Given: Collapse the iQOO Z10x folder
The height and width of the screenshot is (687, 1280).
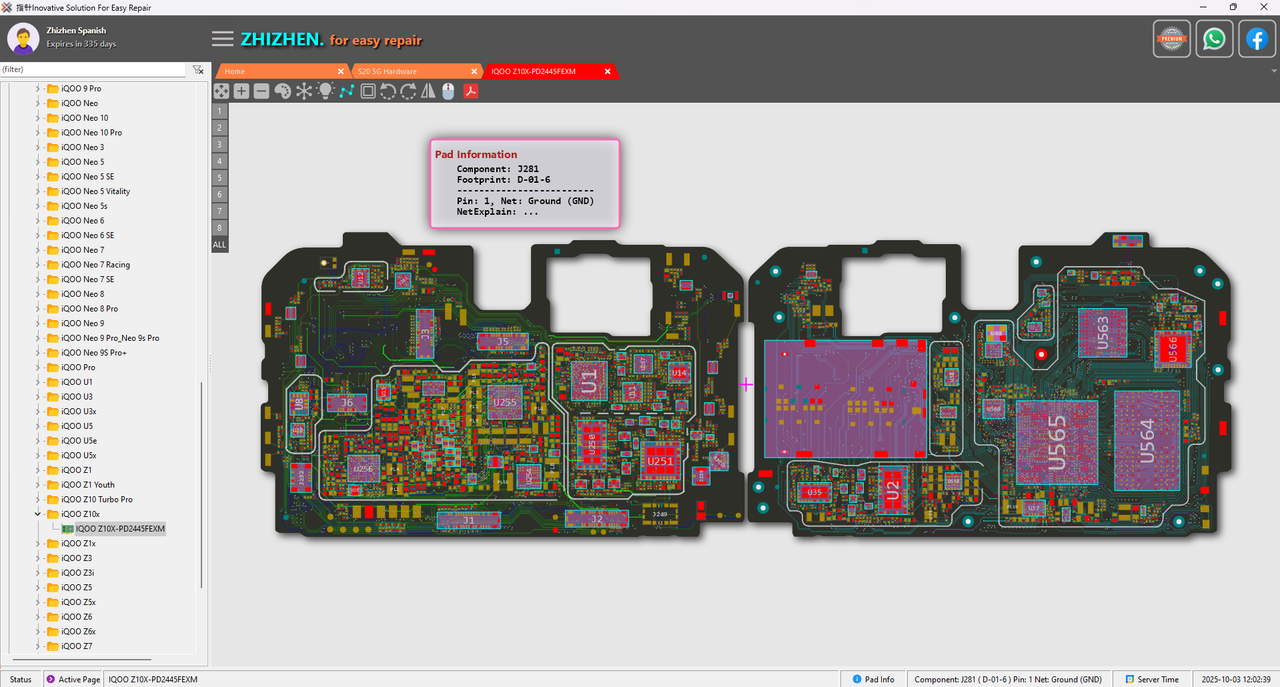Looking at the screenshot, I should (x=38, y=514).
